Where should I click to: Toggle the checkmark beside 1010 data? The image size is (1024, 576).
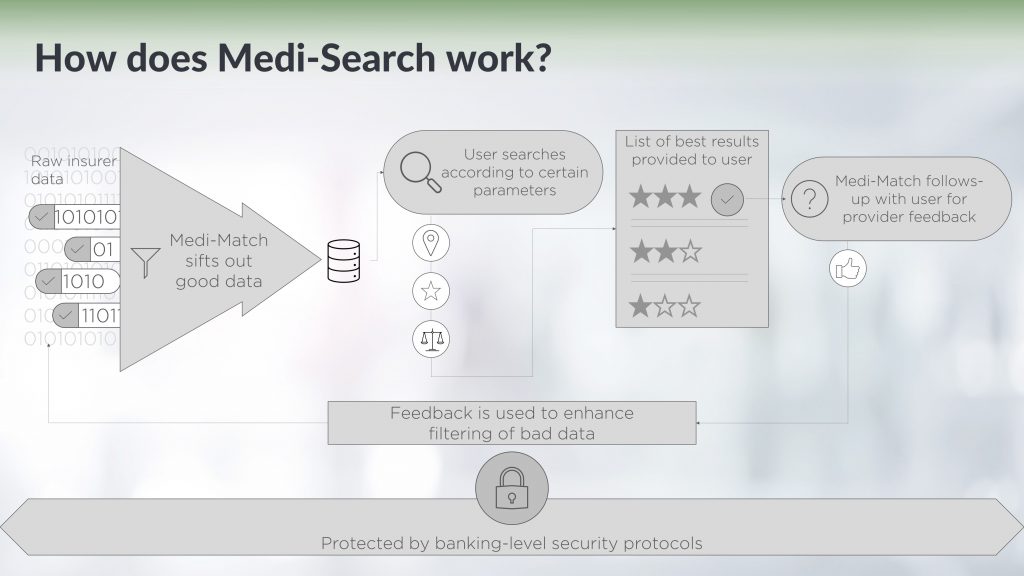(x=48, y=281)
